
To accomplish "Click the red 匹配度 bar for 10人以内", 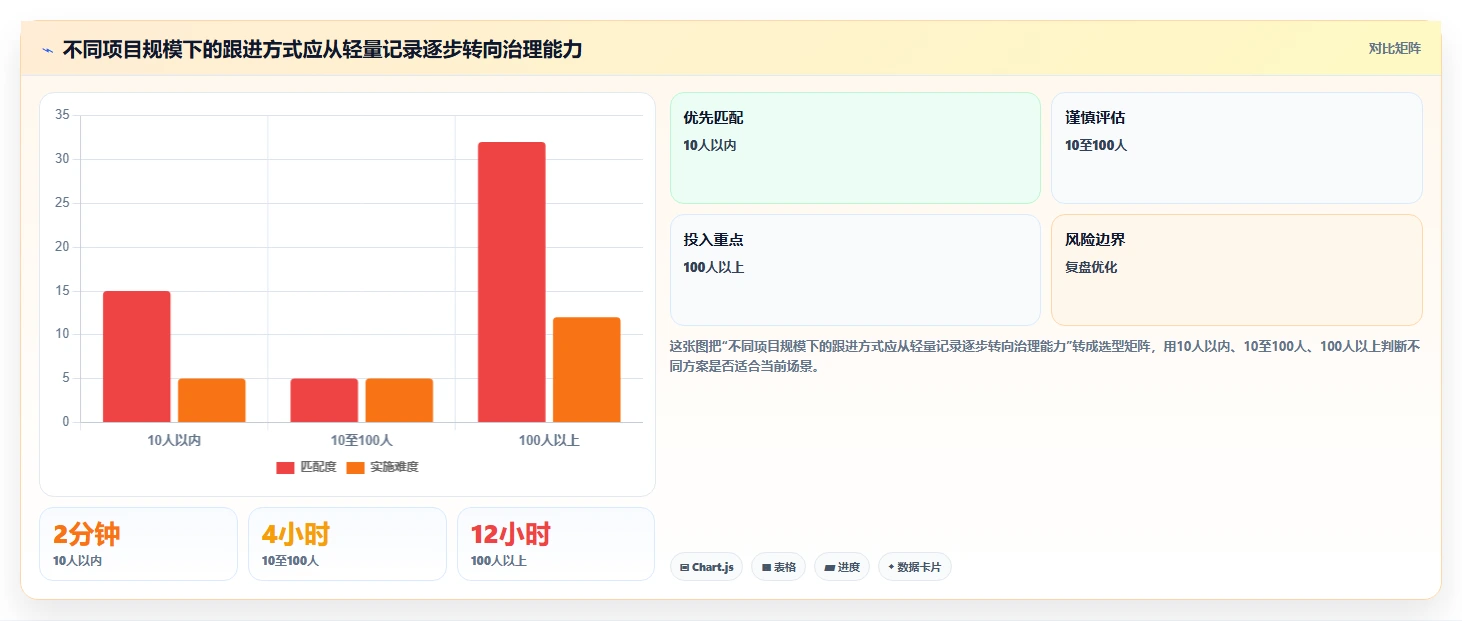I will click(137, 356).
